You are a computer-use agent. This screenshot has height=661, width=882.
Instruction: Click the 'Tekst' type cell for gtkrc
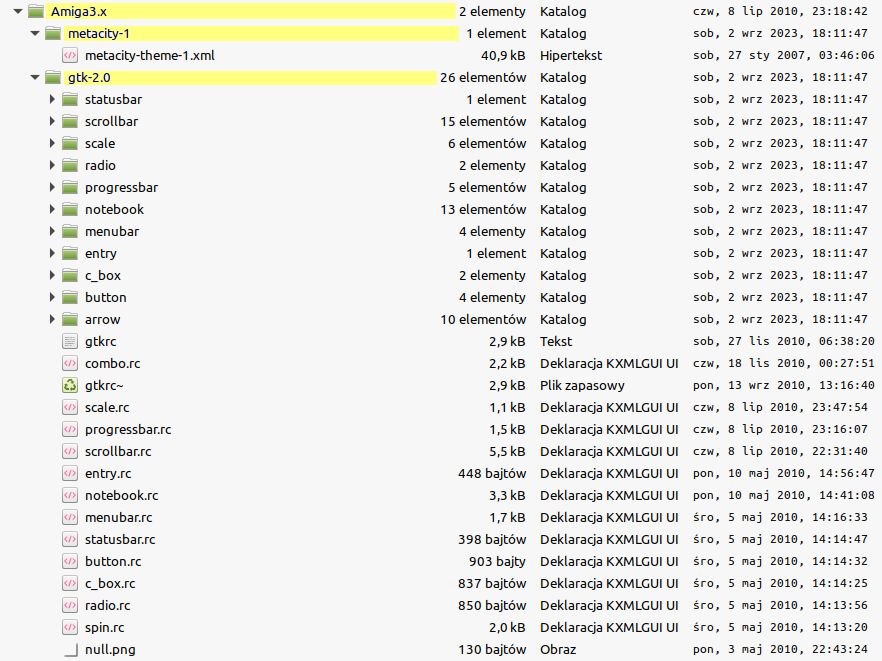pos(556,341)
